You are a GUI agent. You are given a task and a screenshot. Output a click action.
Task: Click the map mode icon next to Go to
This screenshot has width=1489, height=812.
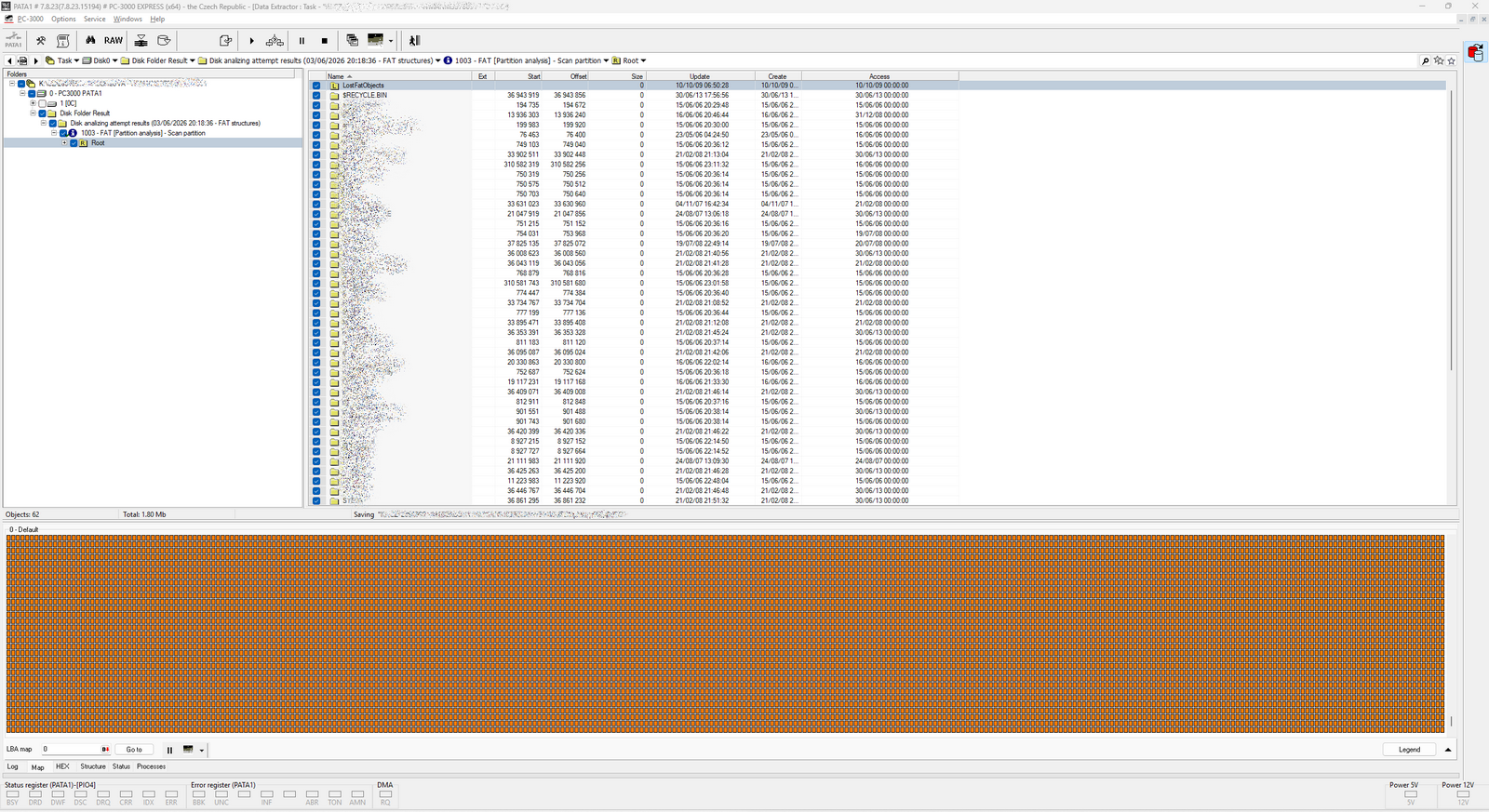[188, 749]
